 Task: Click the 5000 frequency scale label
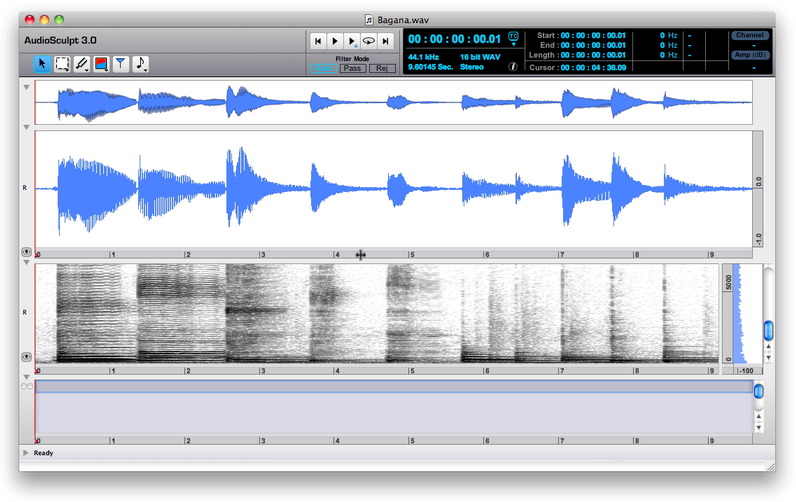pos(728,282)
